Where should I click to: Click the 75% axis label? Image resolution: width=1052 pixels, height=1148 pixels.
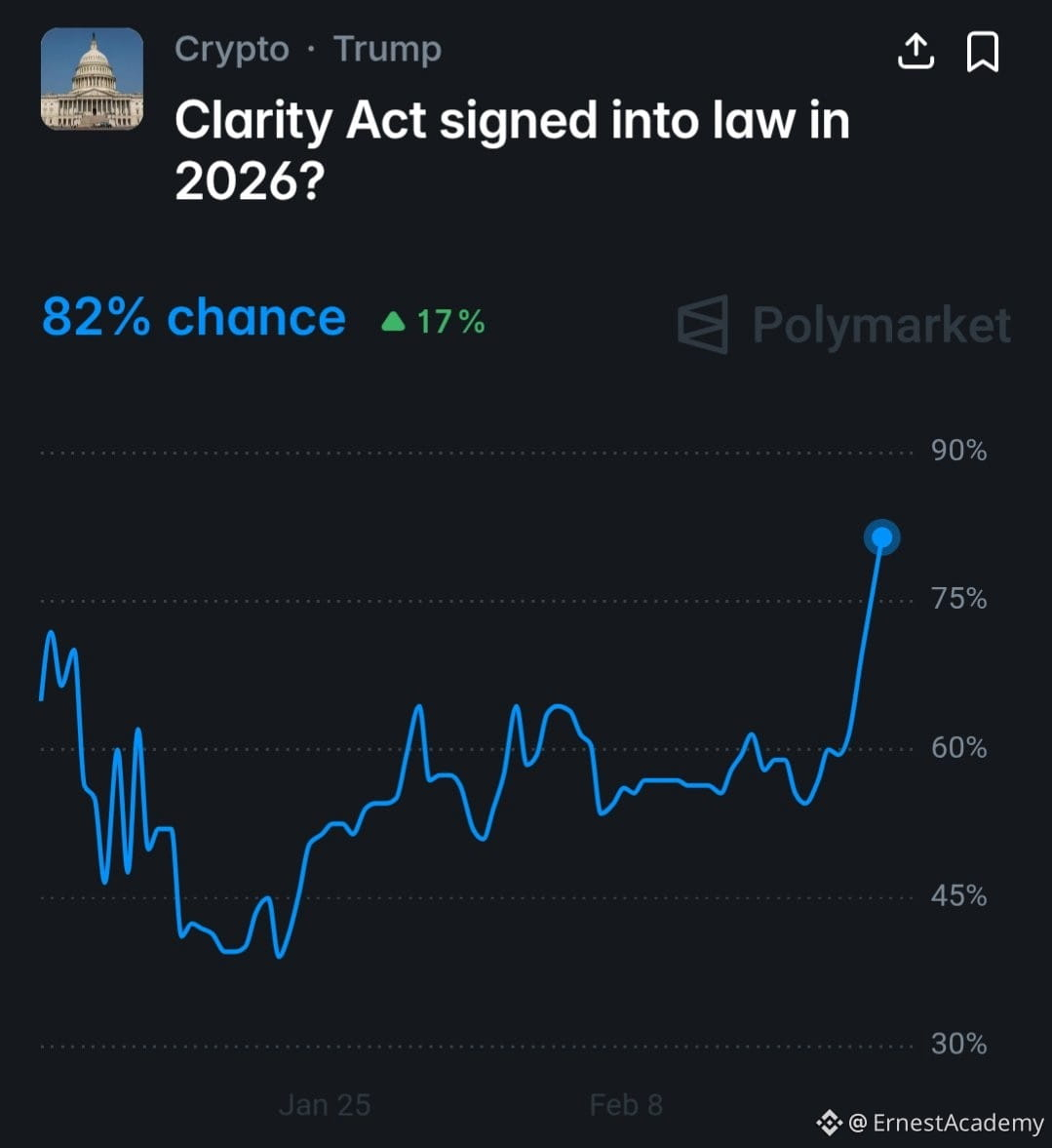pyautogui.click(x=958, y=599)
